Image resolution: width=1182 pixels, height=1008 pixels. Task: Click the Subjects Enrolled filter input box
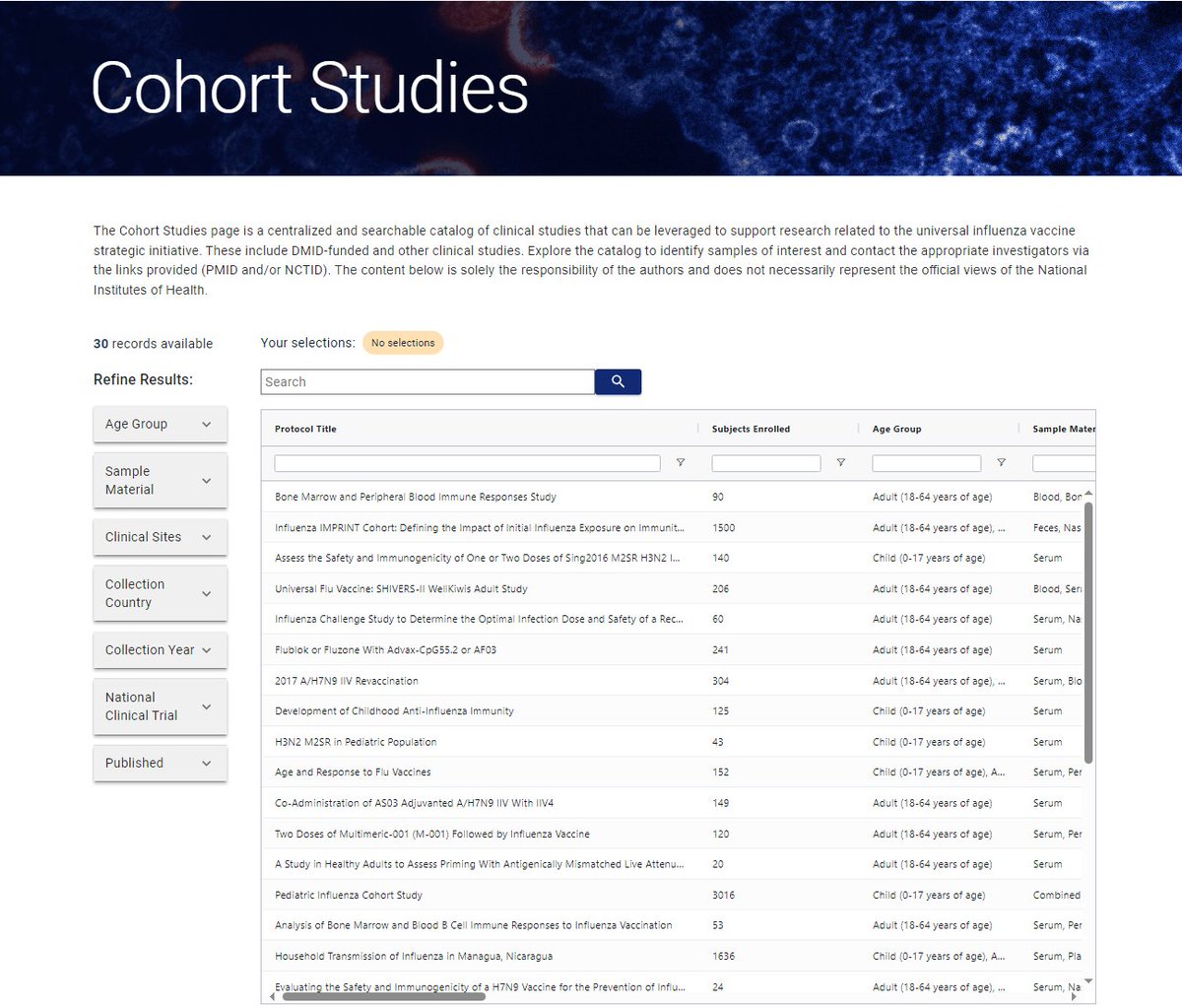(765, 463)
